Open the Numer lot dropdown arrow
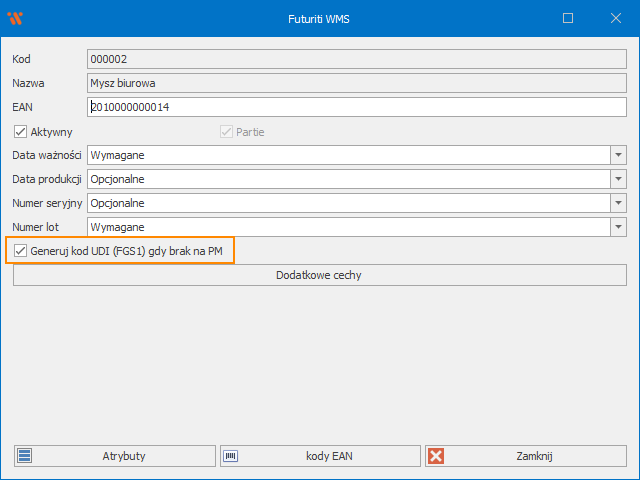Screen dimensions: 640x480 618,227
